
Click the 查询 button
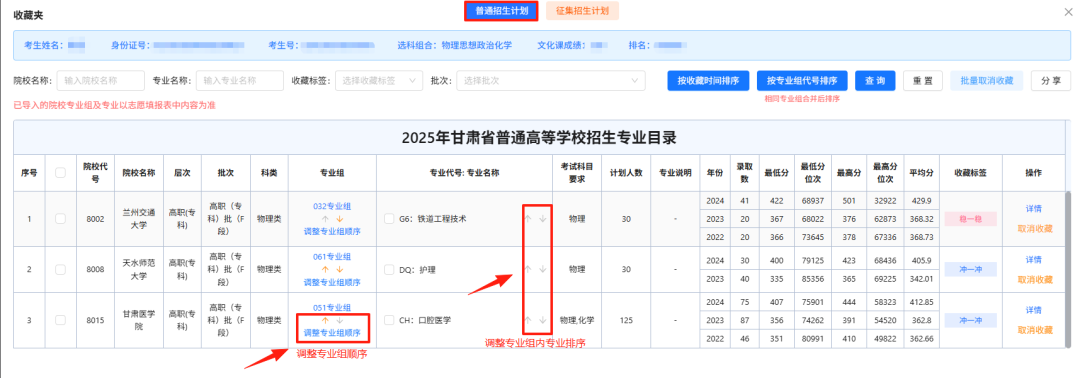click(875, 81)
